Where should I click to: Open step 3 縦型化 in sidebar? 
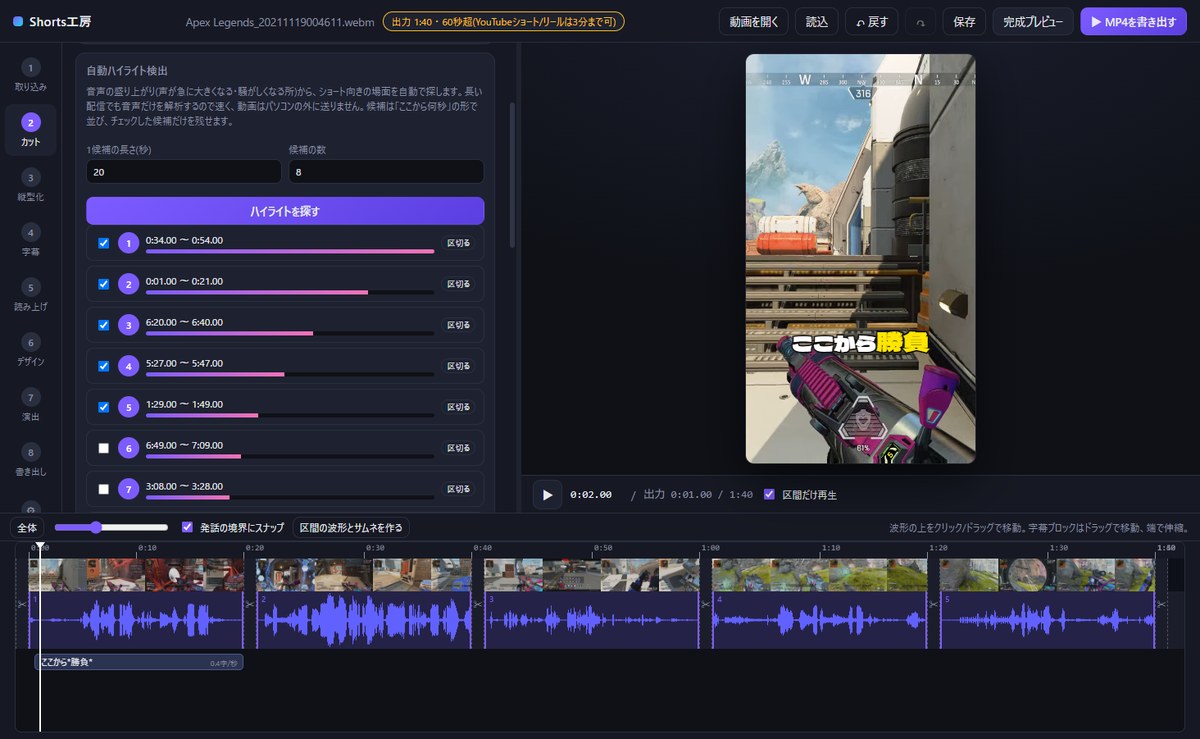[x=30, y=185]
